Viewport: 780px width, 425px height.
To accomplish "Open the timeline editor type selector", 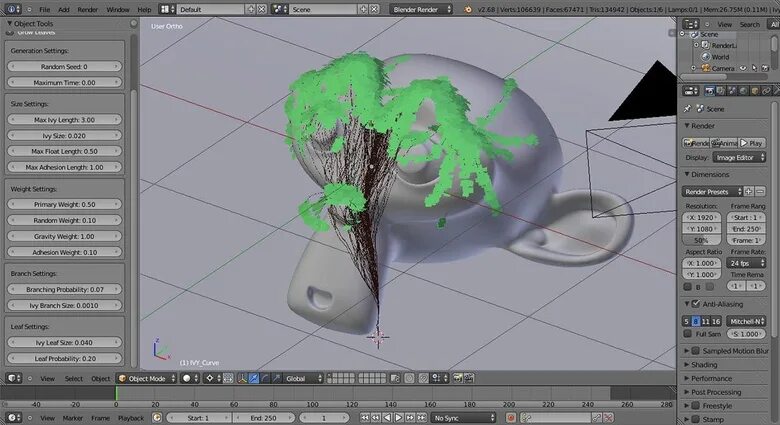I will 14,418.
